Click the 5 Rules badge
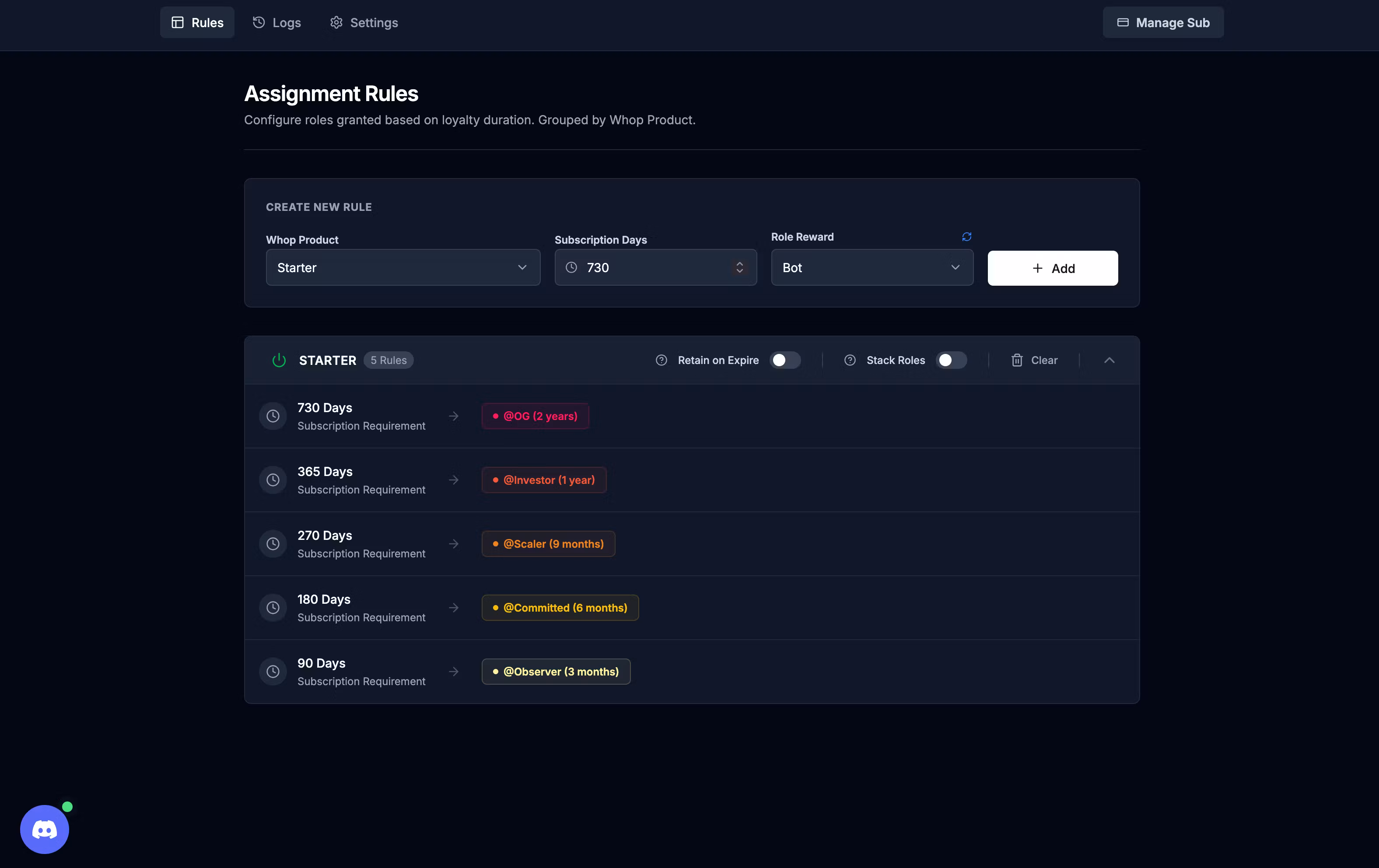The image size is (1379, 868). (388, 360)
